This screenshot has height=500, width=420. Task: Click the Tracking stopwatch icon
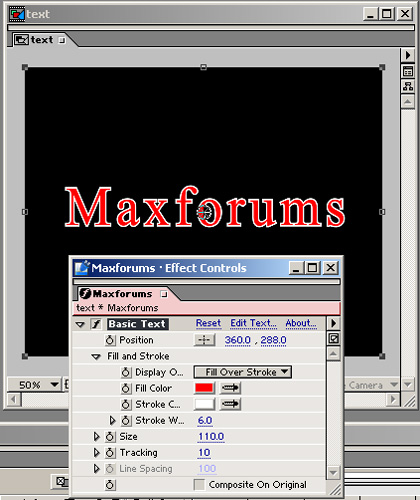tap(110, 453)
